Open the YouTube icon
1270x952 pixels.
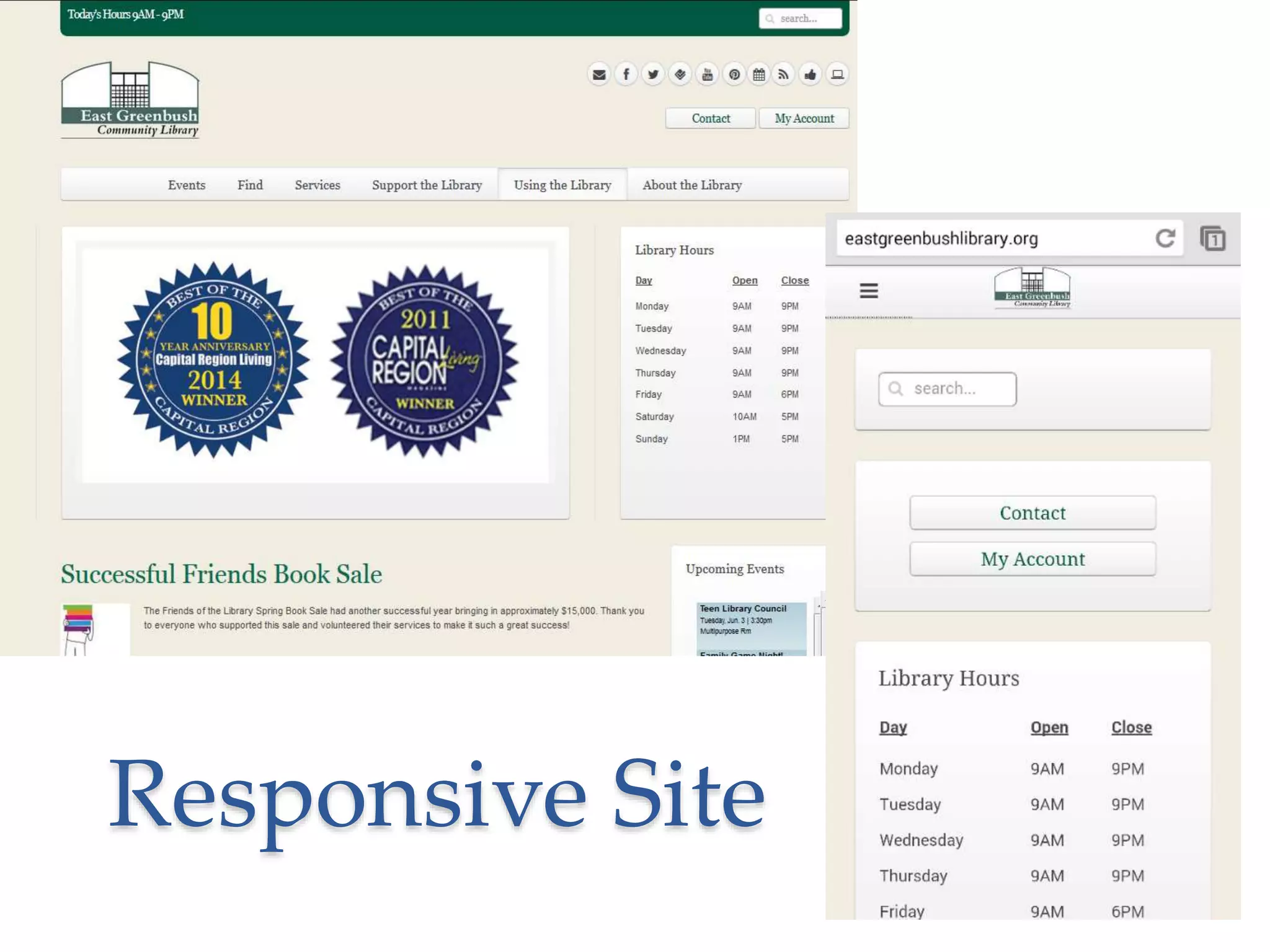pos(707,75)
